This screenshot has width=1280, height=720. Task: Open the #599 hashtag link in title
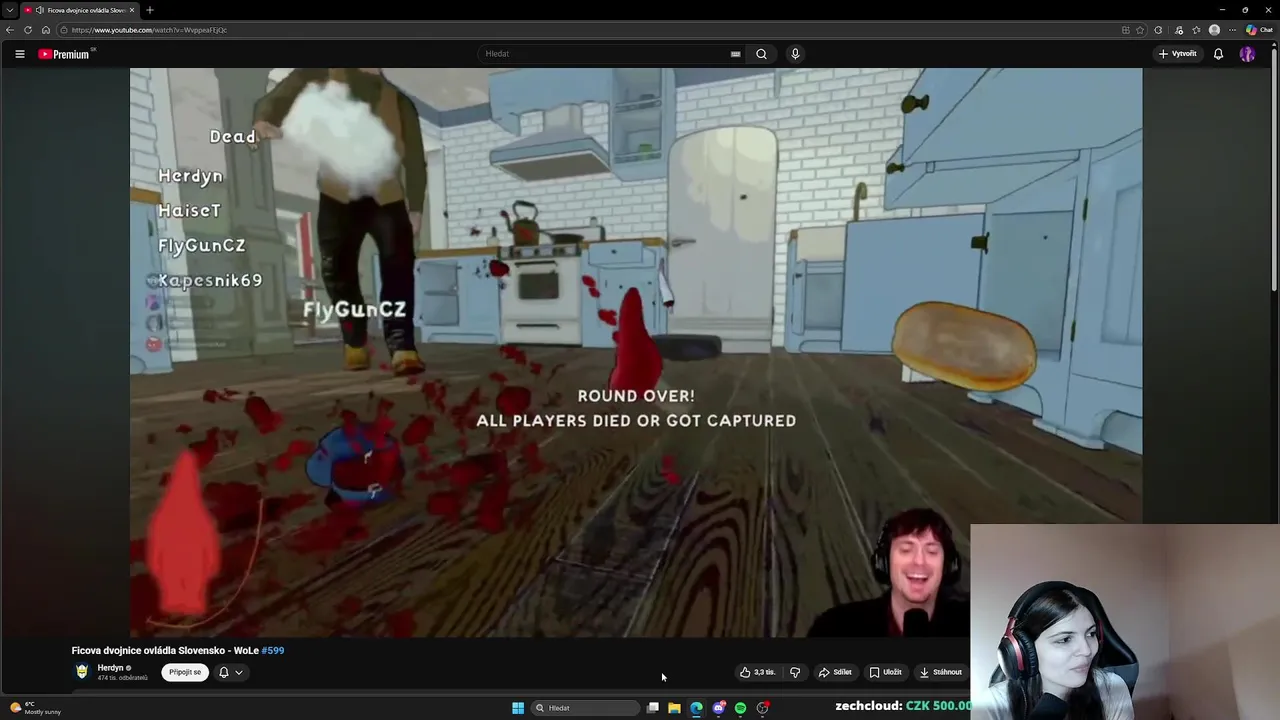pos(273,650)
